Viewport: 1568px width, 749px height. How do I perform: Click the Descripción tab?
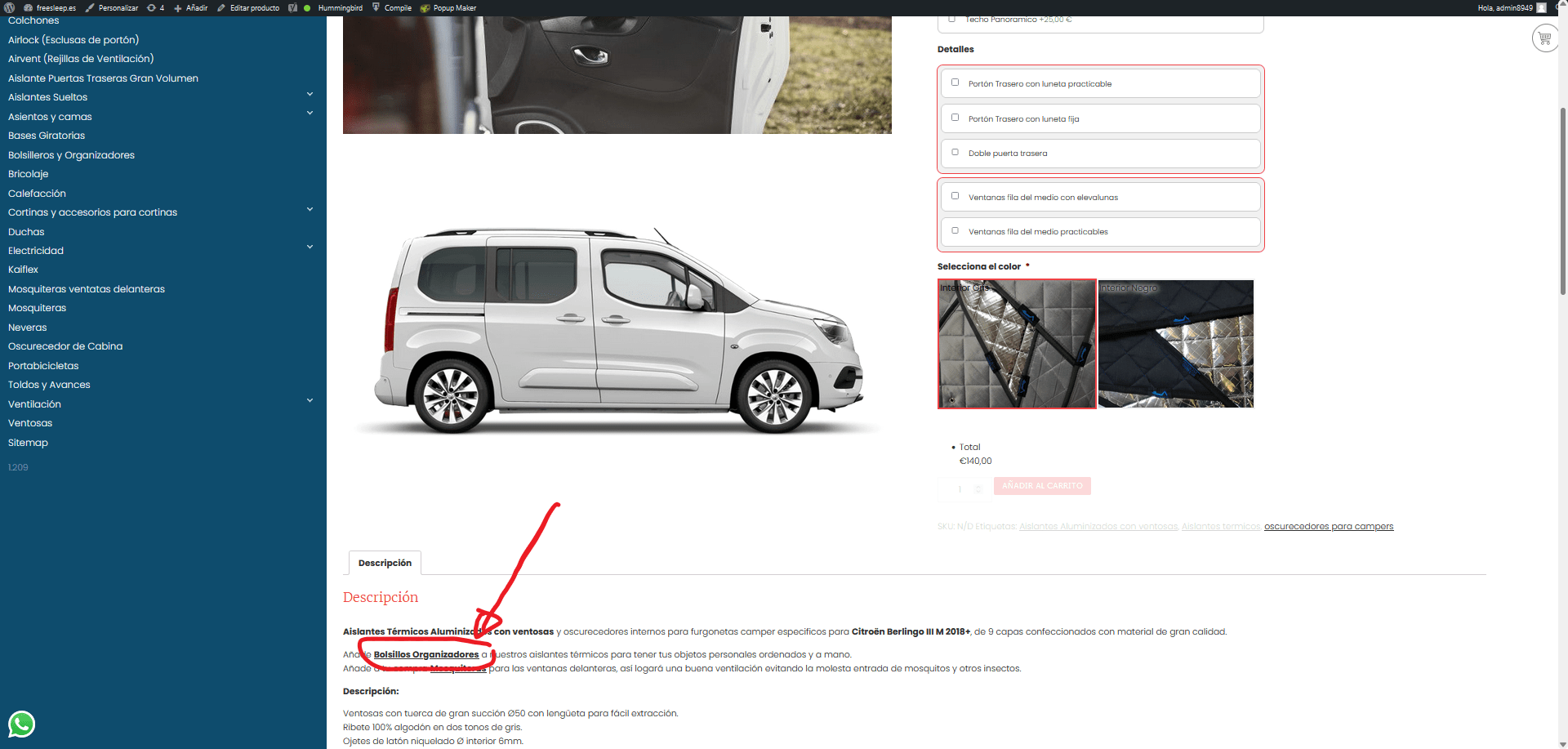coord(385,563)
